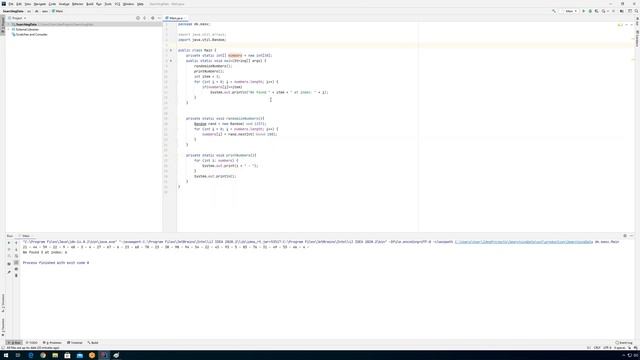Open the Build menu in menu bar
Image resolution: width=640 pixels, height=360 pixels.
click(89, 4)
